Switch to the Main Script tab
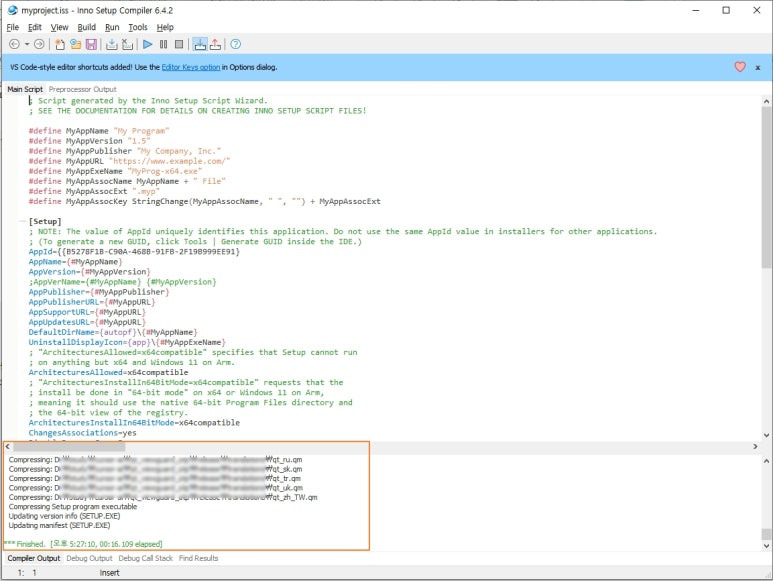 pos(25,89)
